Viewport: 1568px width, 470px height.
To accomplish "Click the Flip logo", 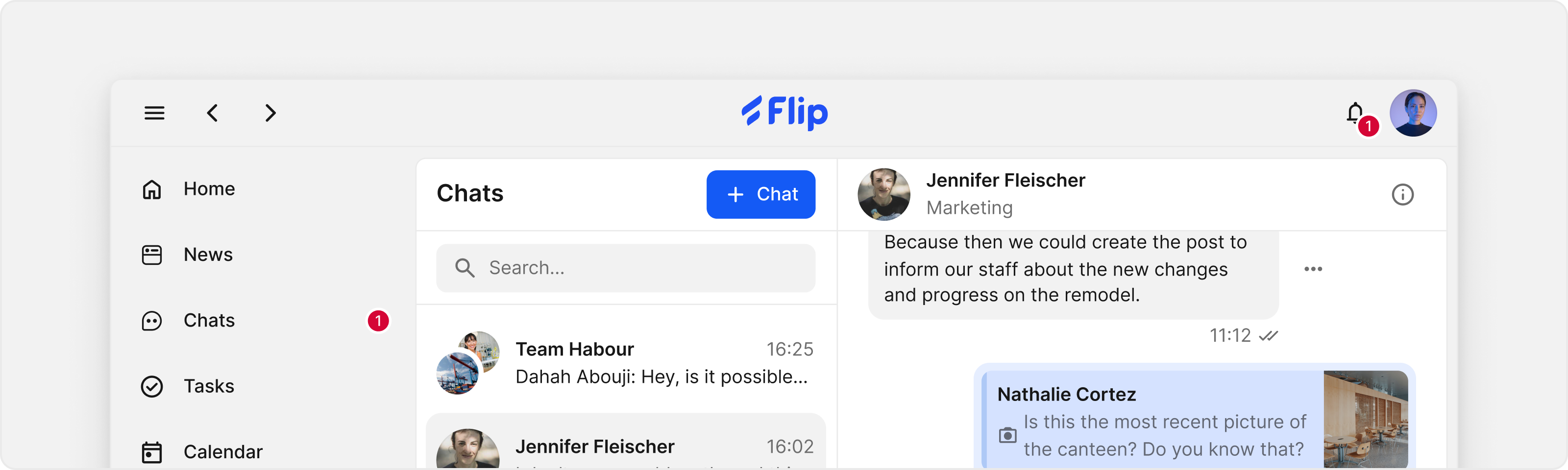I will pyautogui.click(x=784, y=112).
